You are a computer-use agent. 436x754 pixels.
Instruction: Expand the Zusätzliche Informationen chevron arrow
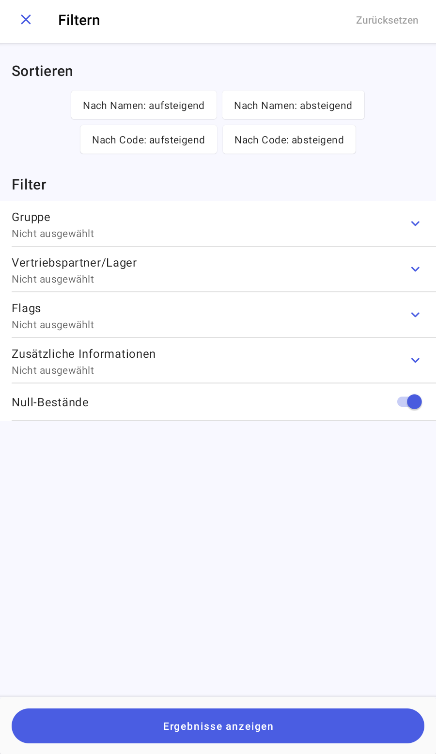(x=415, y=360)
